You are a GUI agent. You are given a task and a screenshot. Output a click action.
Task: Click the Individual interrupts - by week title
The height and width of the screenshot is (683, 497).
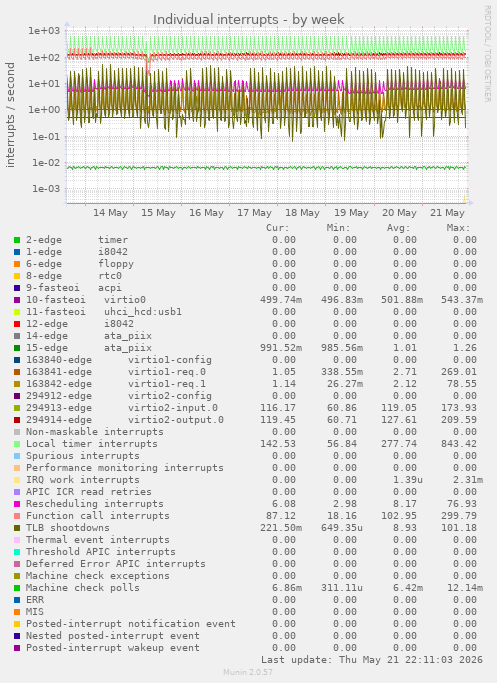point(249,20)
